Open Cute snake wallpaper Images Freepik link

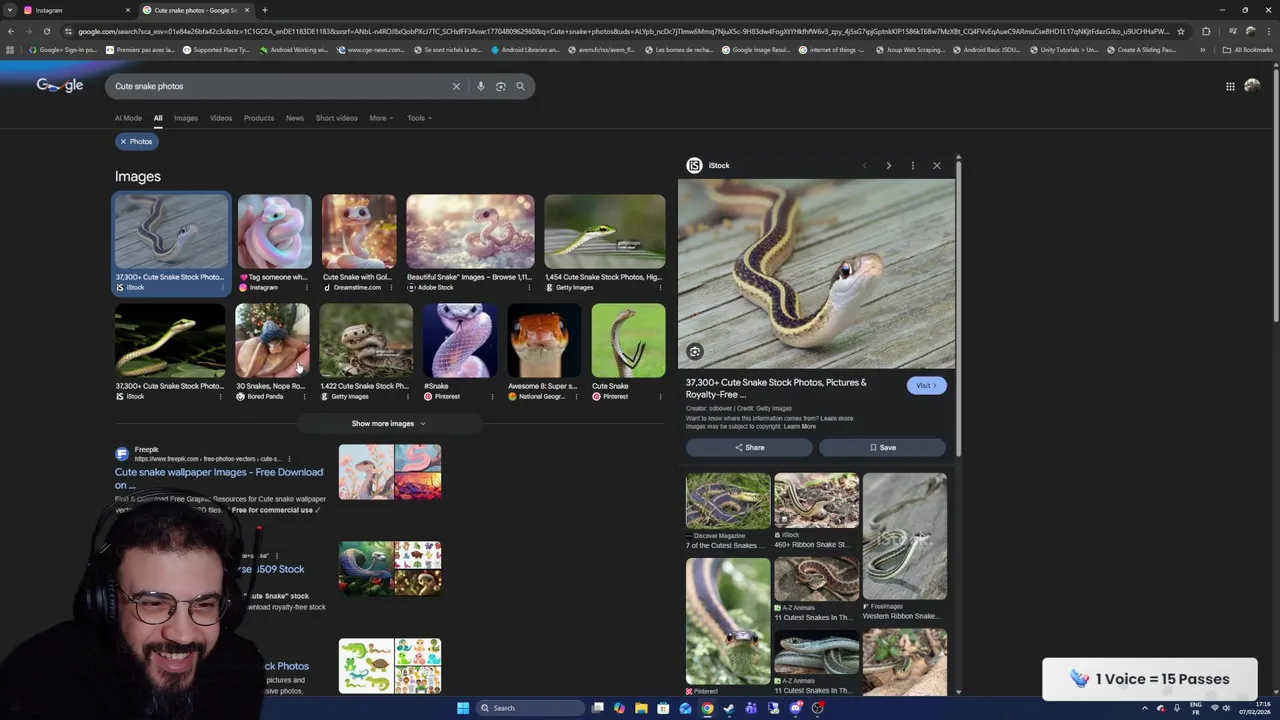point(219,478)
